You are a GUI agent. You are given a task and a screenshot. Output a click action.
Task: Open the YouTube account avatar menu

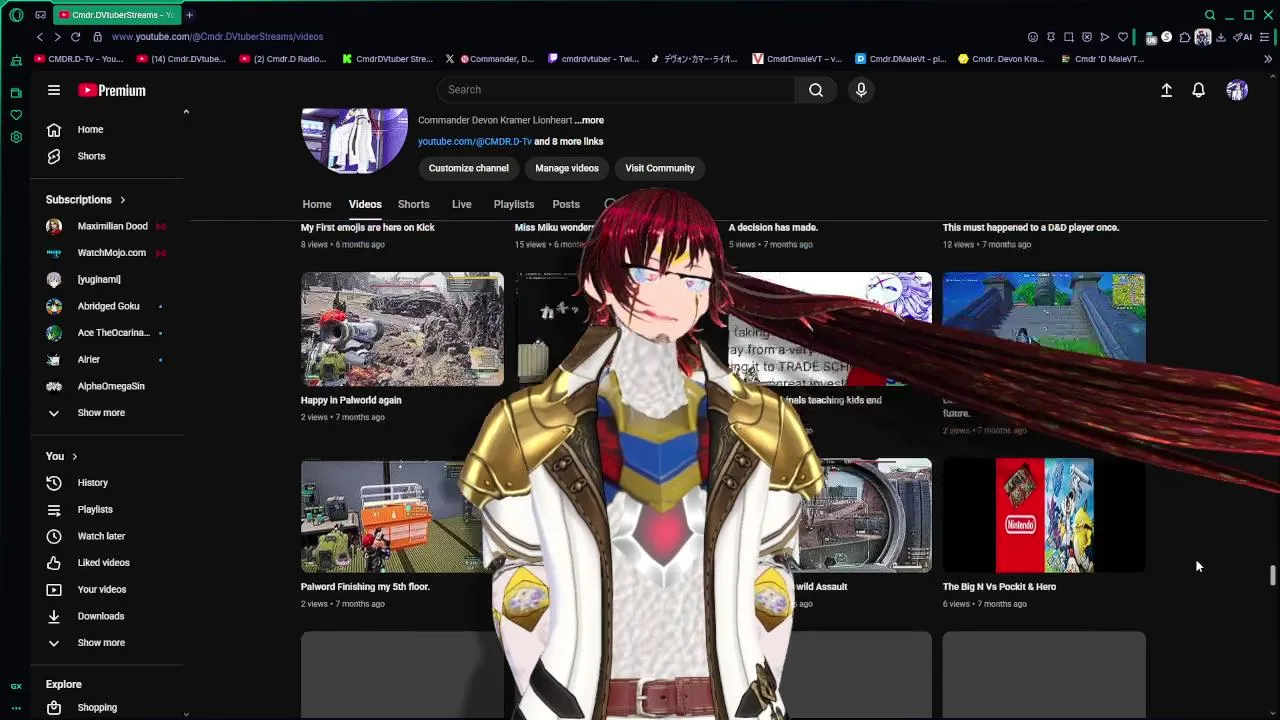point(1237,90)
